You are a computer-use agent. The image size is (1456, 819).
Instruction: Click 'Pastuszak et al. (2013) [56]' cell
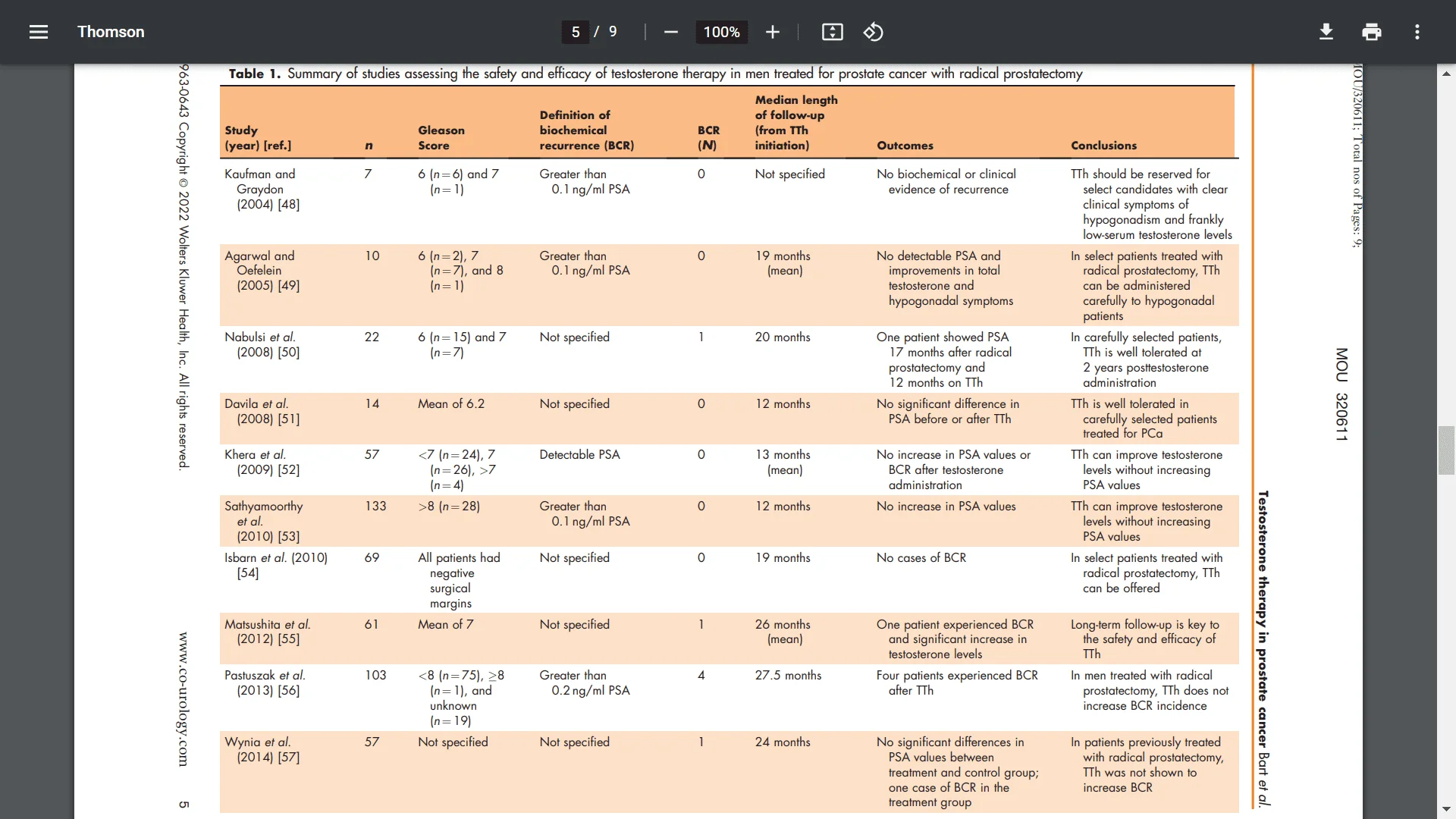click(x=265, y=682)
